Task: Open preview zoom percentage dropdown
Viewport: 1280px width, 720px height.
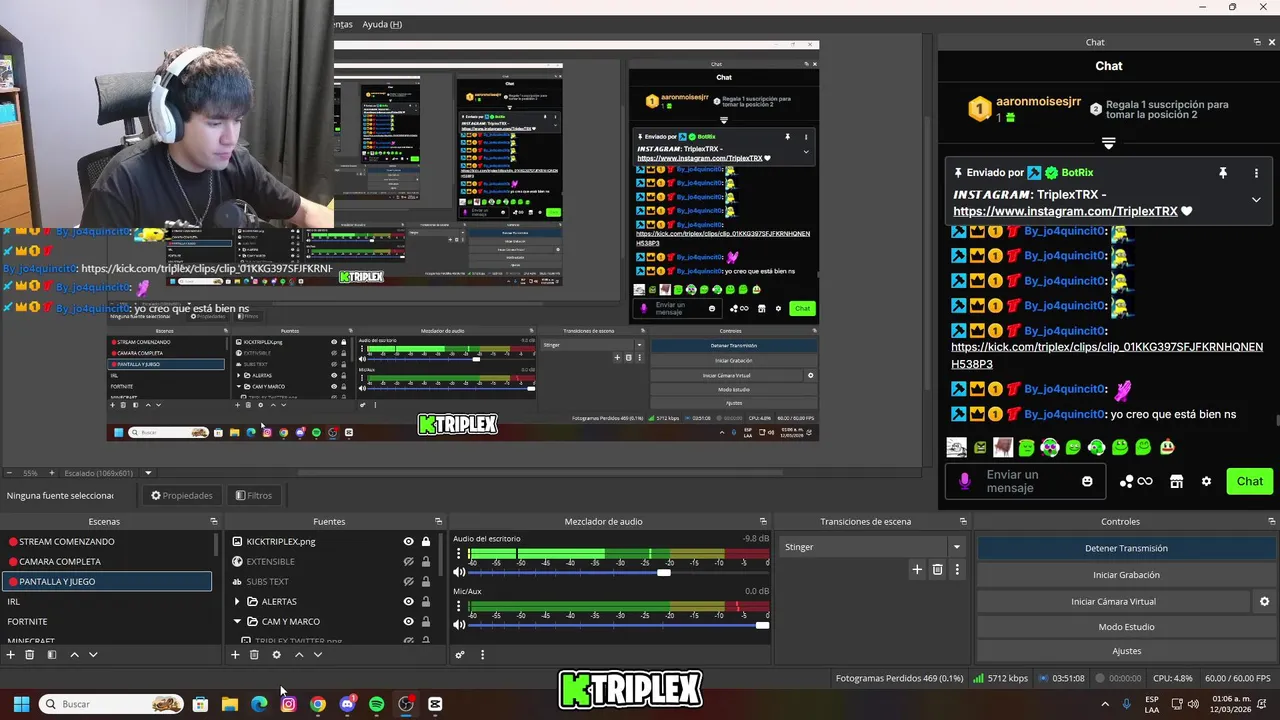Action: (148, 473)
